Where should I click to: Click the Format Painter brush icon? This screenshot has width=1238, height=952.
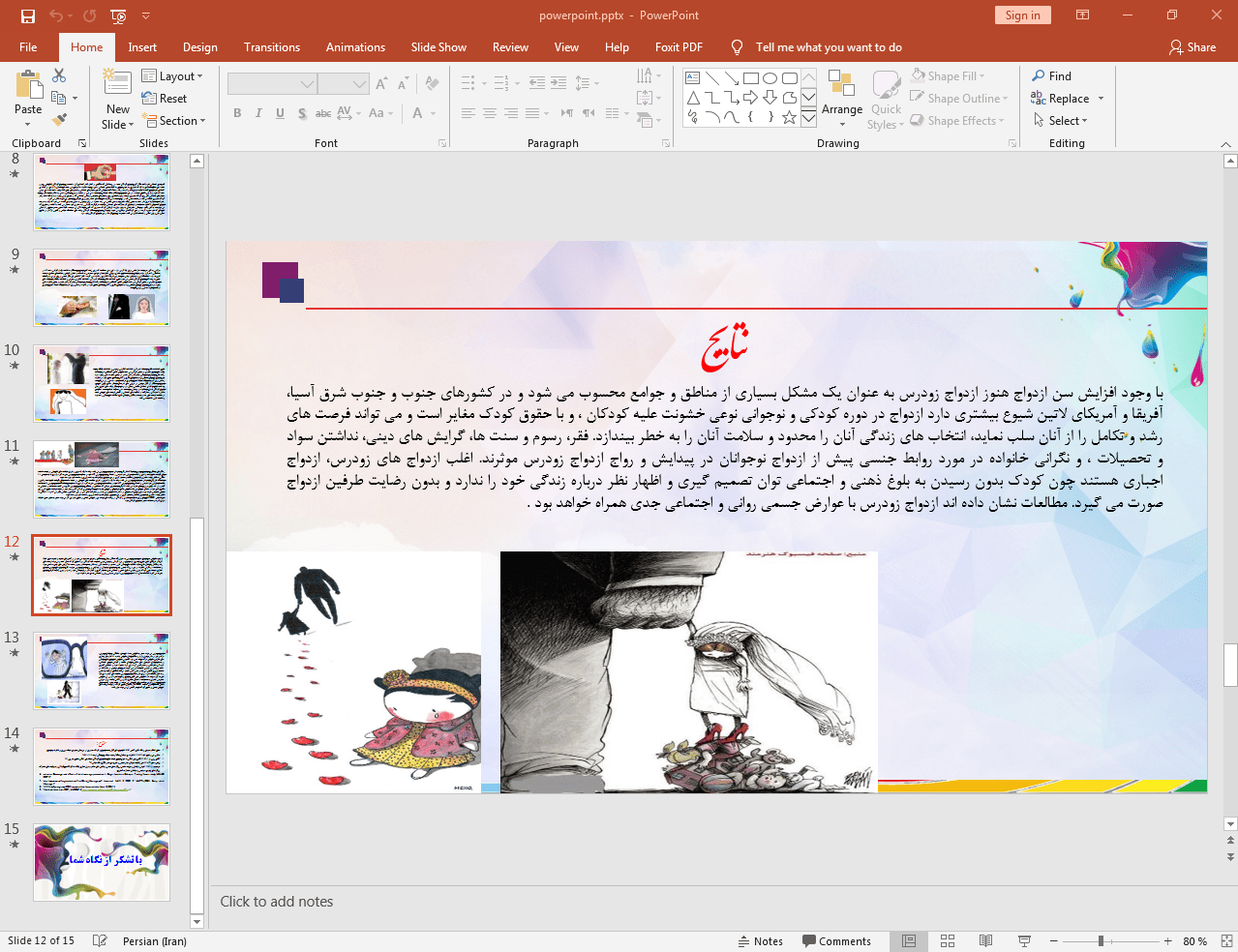pos(59,120)
